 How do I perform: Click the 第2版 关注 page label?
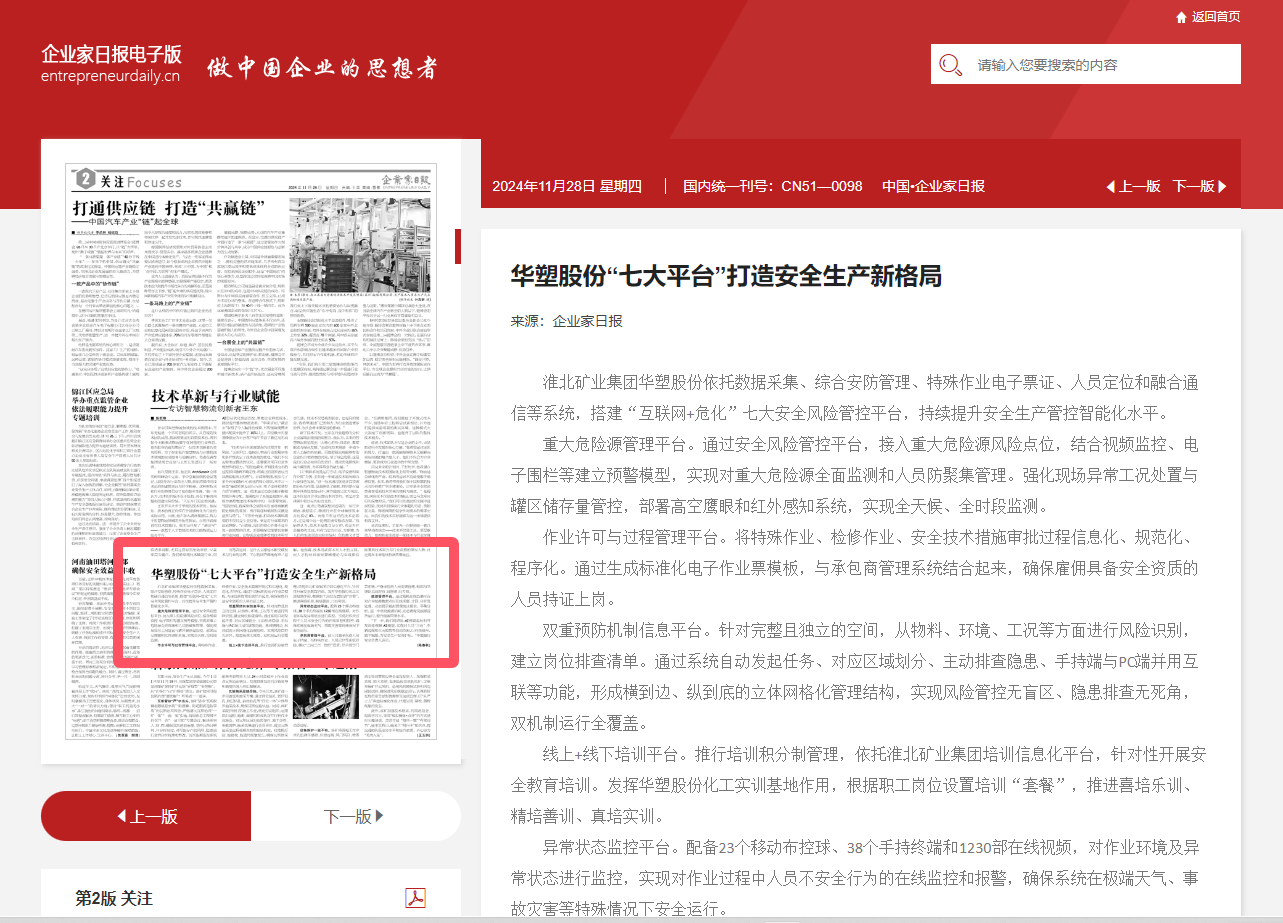(x=114, y=898)
